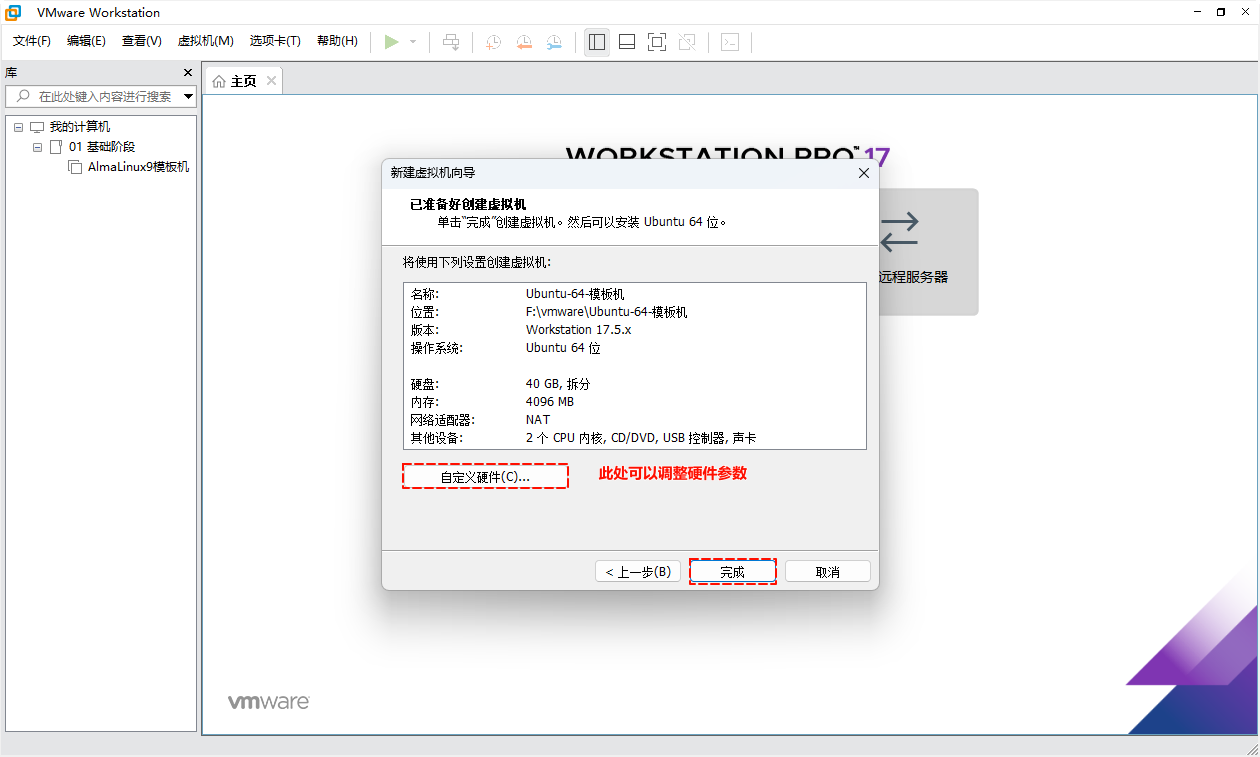1260x757 pixels.
Task: Collapse the 我的计算机 tree node
Action: point(19,127)
